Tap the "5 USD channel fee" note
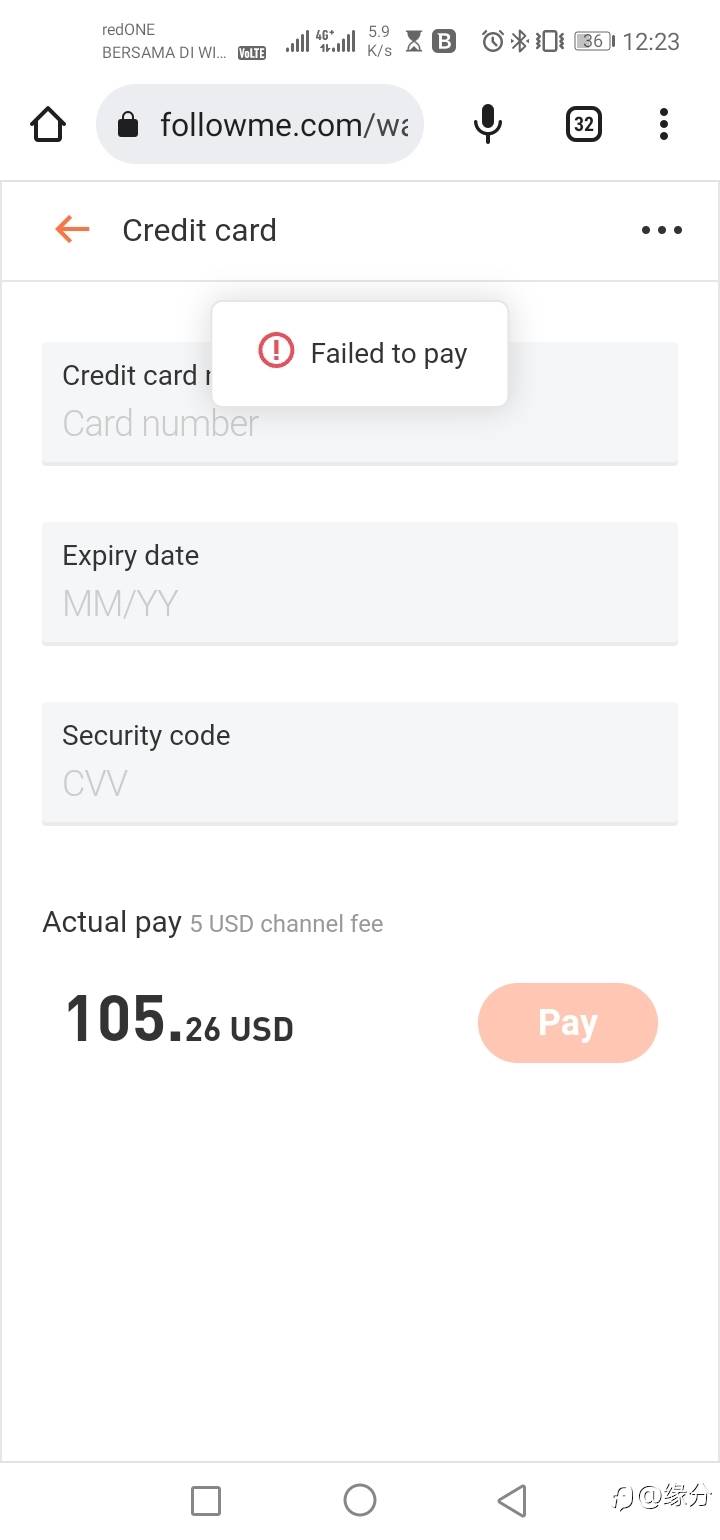This screenshot has height=1540, width=720. (x=286, y=924)
